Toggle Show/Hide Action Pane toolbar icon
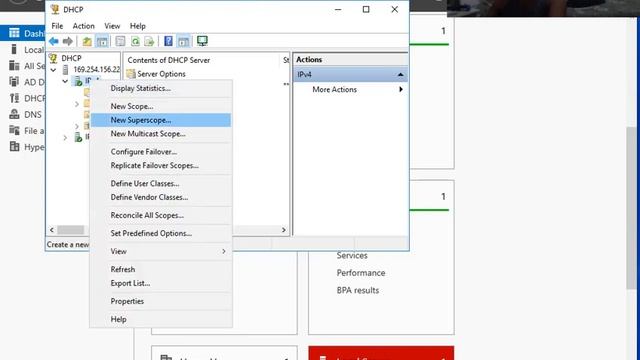Image resolution: width=640 pixels, height=360 pixels. click(184, 41)
